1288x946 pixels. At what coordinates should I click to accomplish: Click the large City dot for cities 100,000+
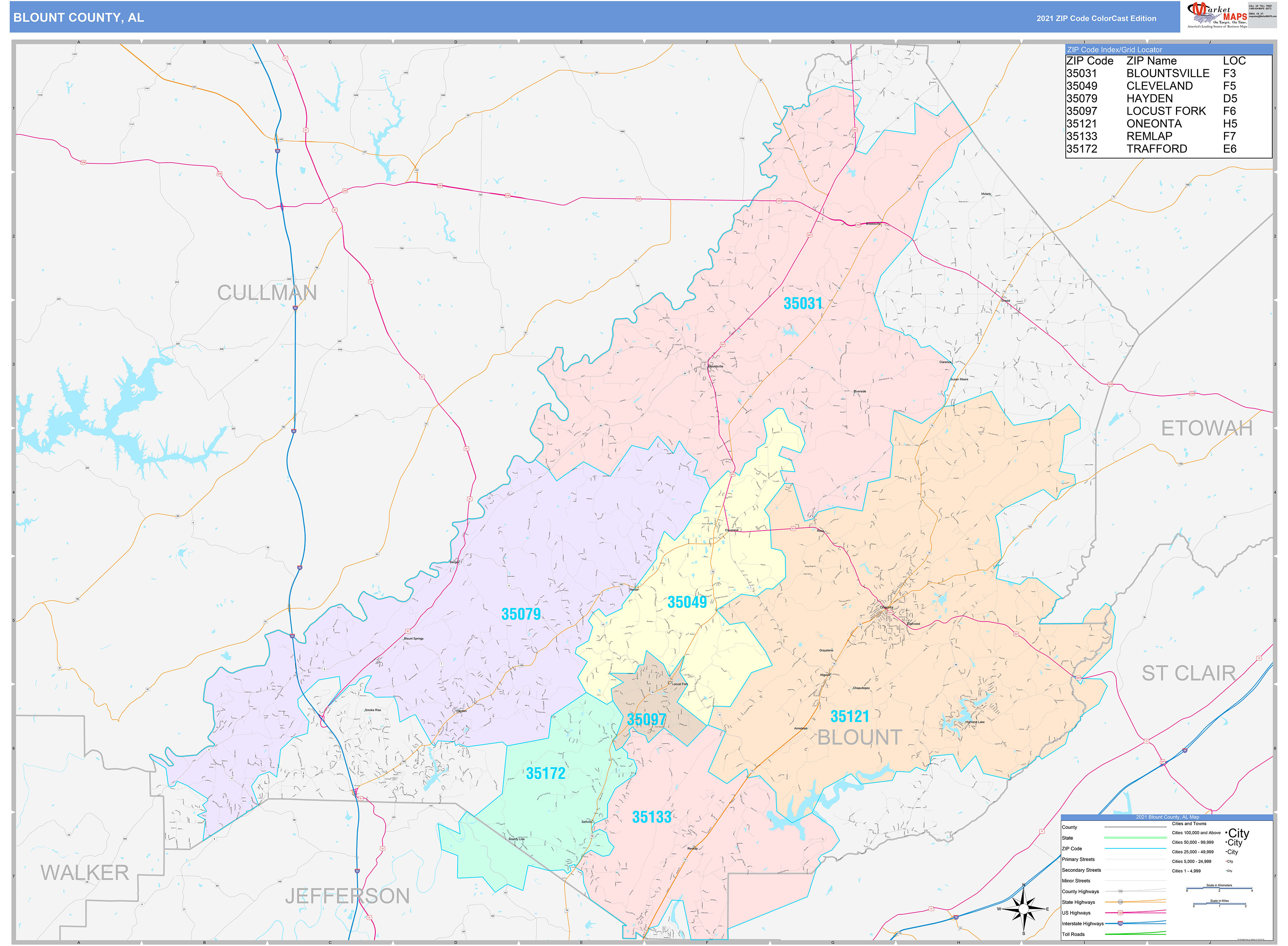pyautogui.click(x=1226, y=833)
